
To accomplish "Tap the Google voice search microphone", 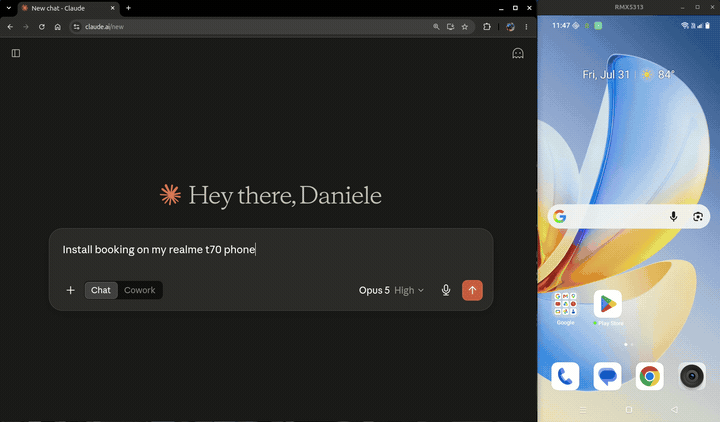I will coord(673,216).
